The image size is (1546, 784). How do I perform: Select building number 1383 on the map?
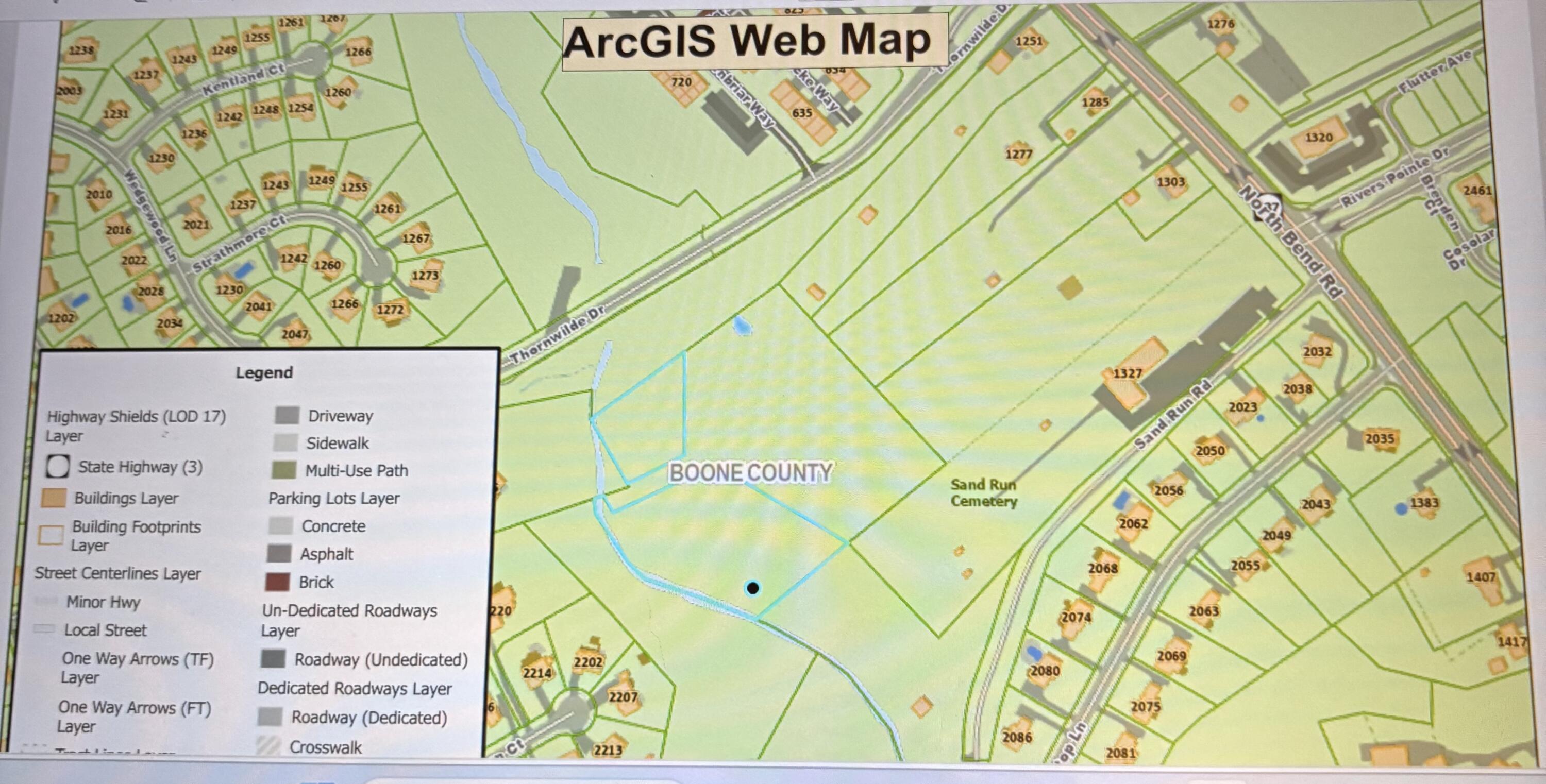[x=1423, y=503]
